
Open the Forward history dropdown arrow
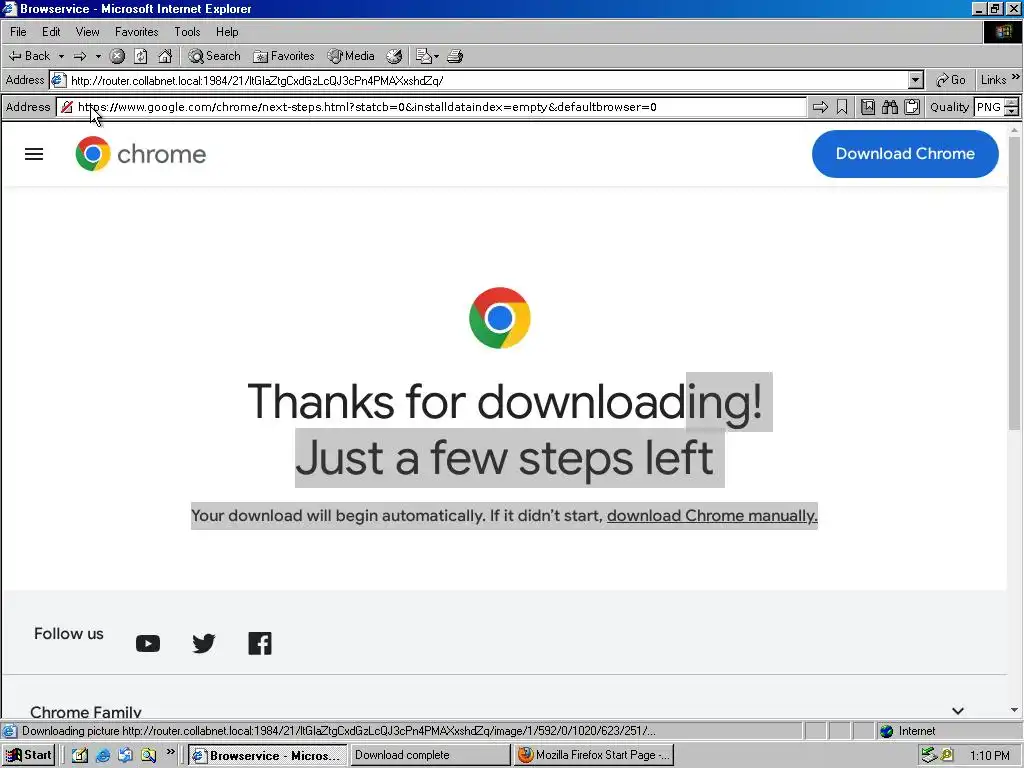[98, 56]
